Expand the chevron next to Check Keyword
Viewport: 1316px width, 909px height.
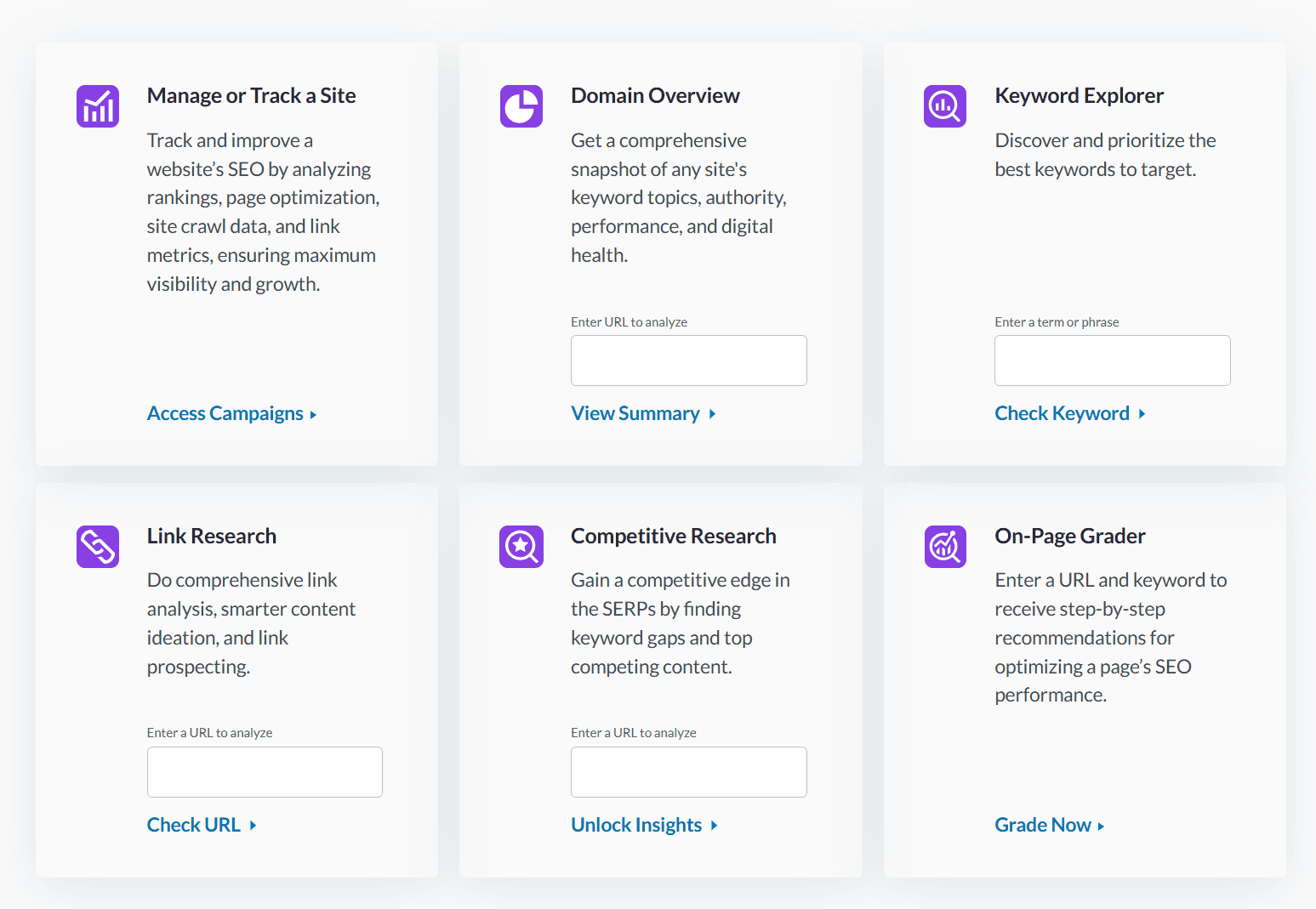pos(1142,414)
